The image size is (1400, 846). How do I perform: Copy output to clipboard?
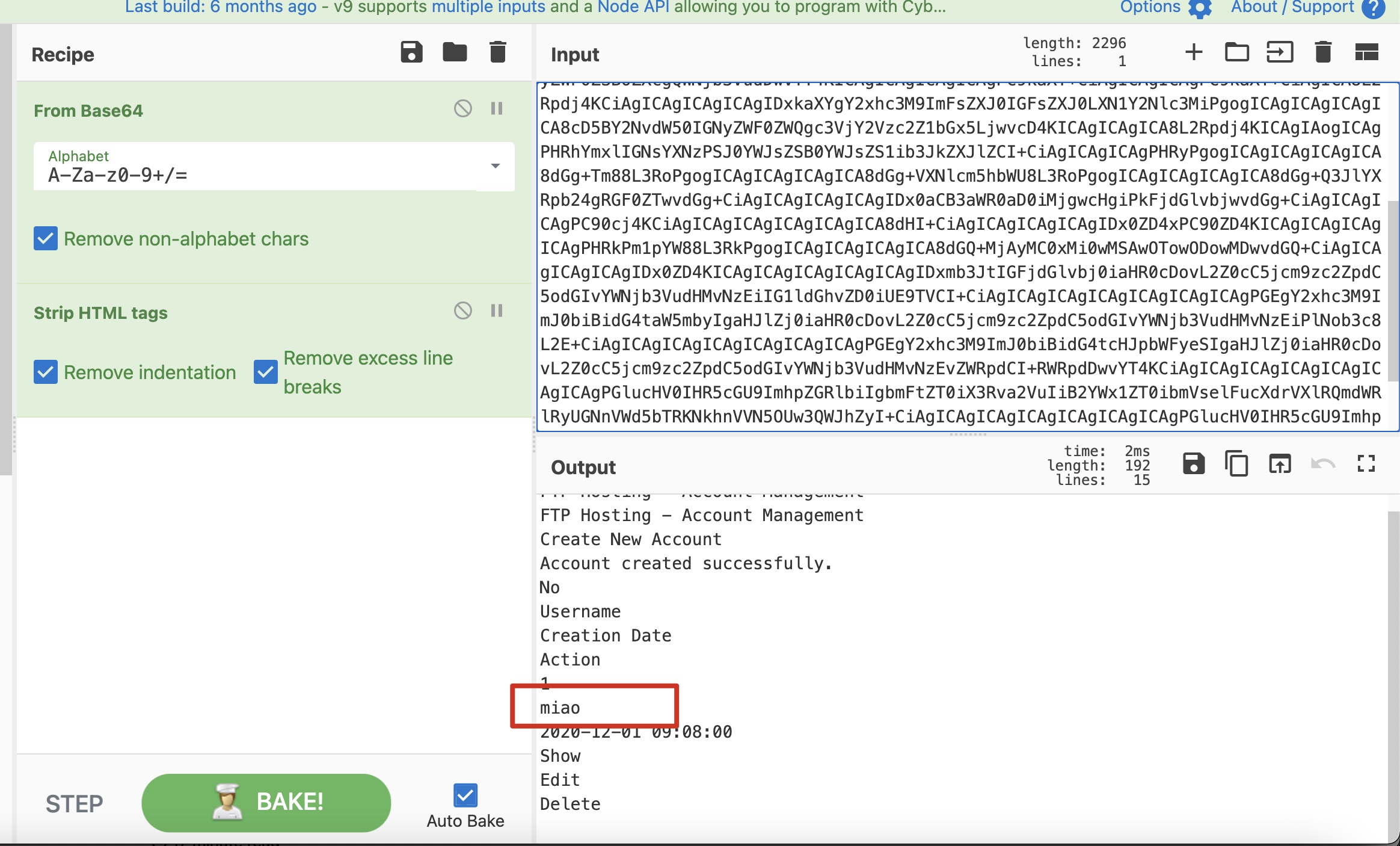(1236, 464)
